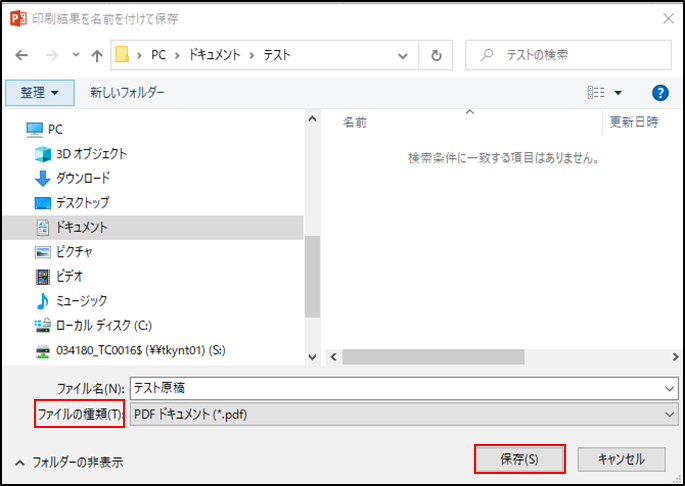Click the network drive icon
Screen dimensions: 685x486
pos(43,351)
